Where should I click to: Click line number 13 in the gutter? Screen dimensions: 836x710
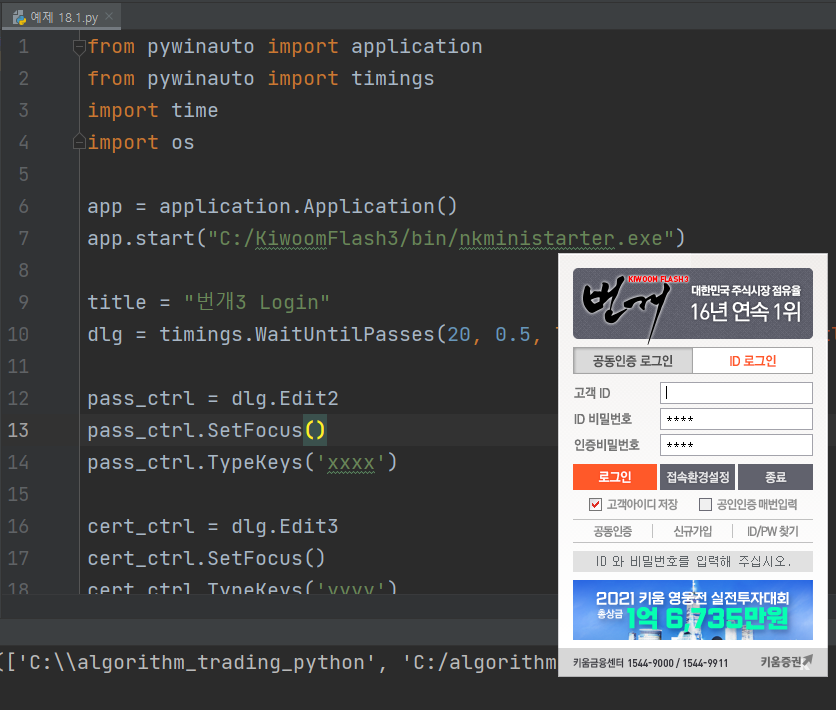coord(18,430)
